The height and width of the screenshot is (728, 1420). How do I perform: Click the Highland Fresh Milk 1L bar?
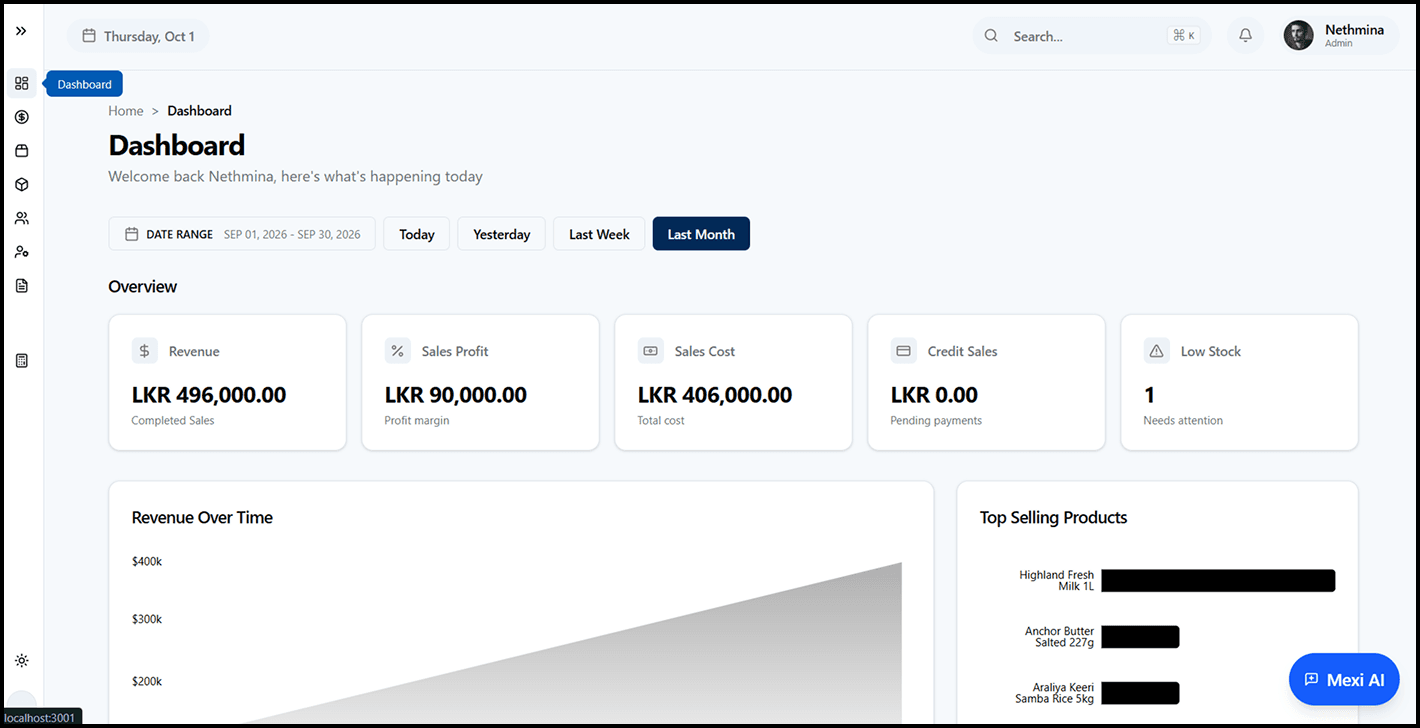1218,581
